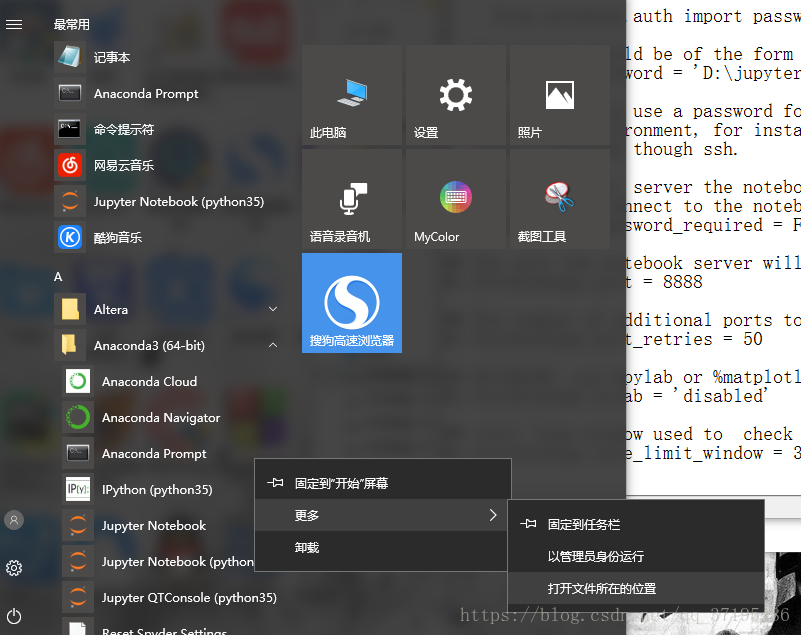
Task: Open the This PC (此电脑) tile
Action: click(x=352, y=95)
